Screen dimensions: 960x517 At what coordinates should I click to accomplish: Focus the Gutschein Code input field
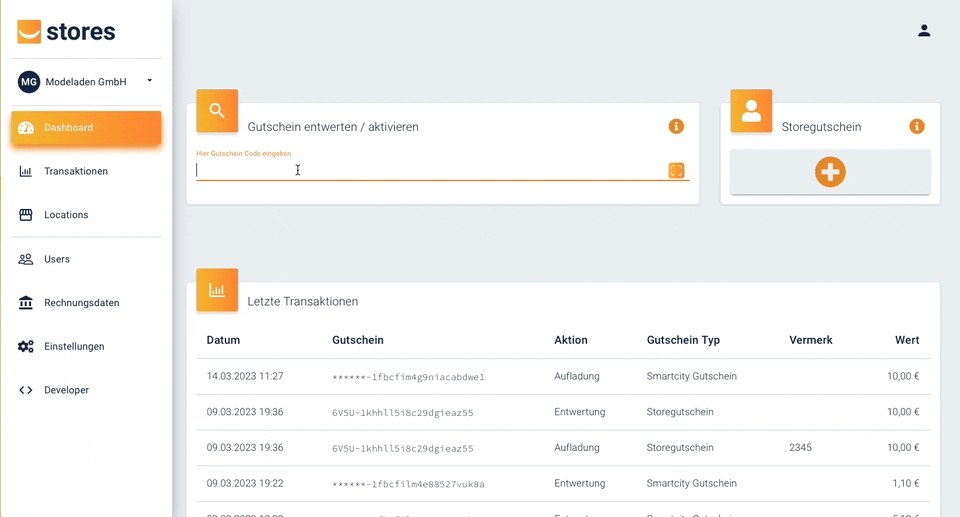point(430,170)
